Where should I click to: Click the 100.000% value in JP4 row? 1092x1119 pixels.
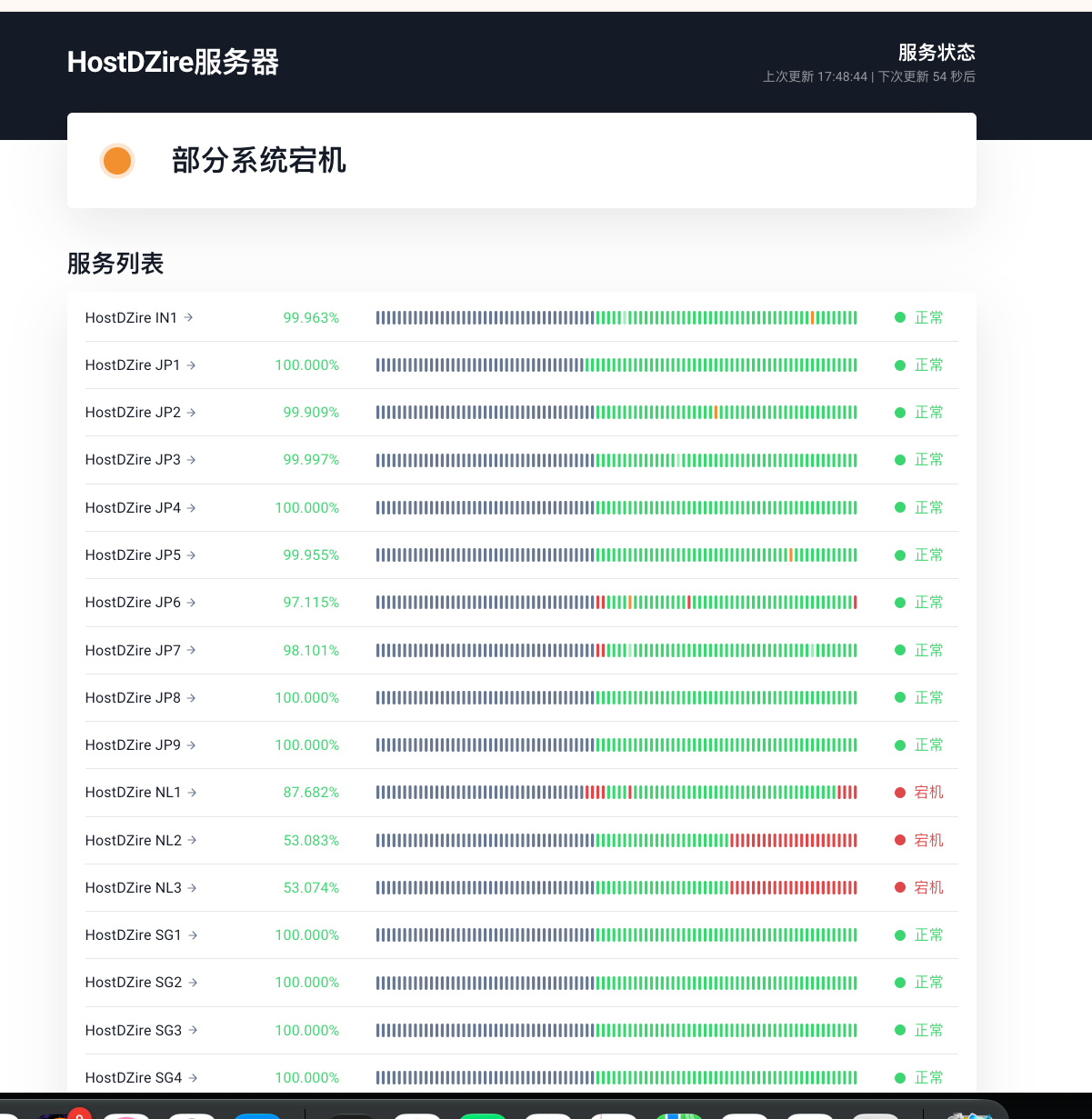(x=307, y=507)
